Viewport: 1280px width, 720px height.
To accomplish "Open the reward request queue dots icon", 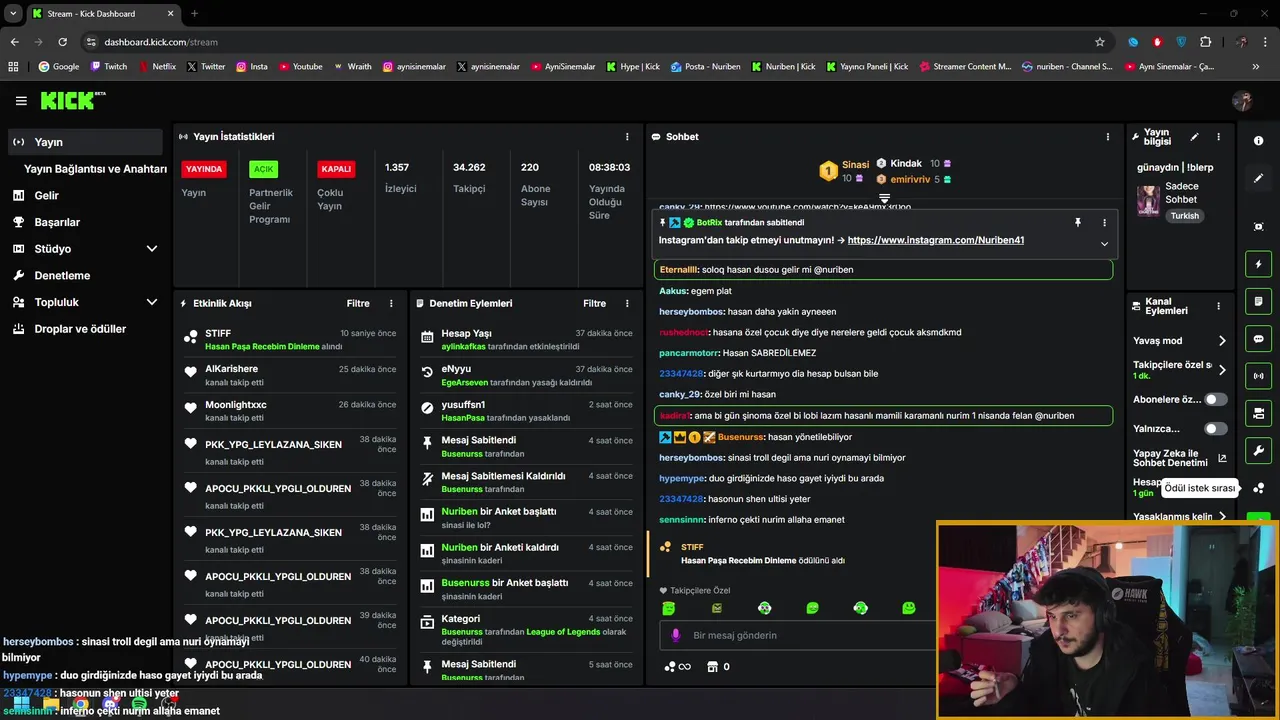I will coord(1258,488).
